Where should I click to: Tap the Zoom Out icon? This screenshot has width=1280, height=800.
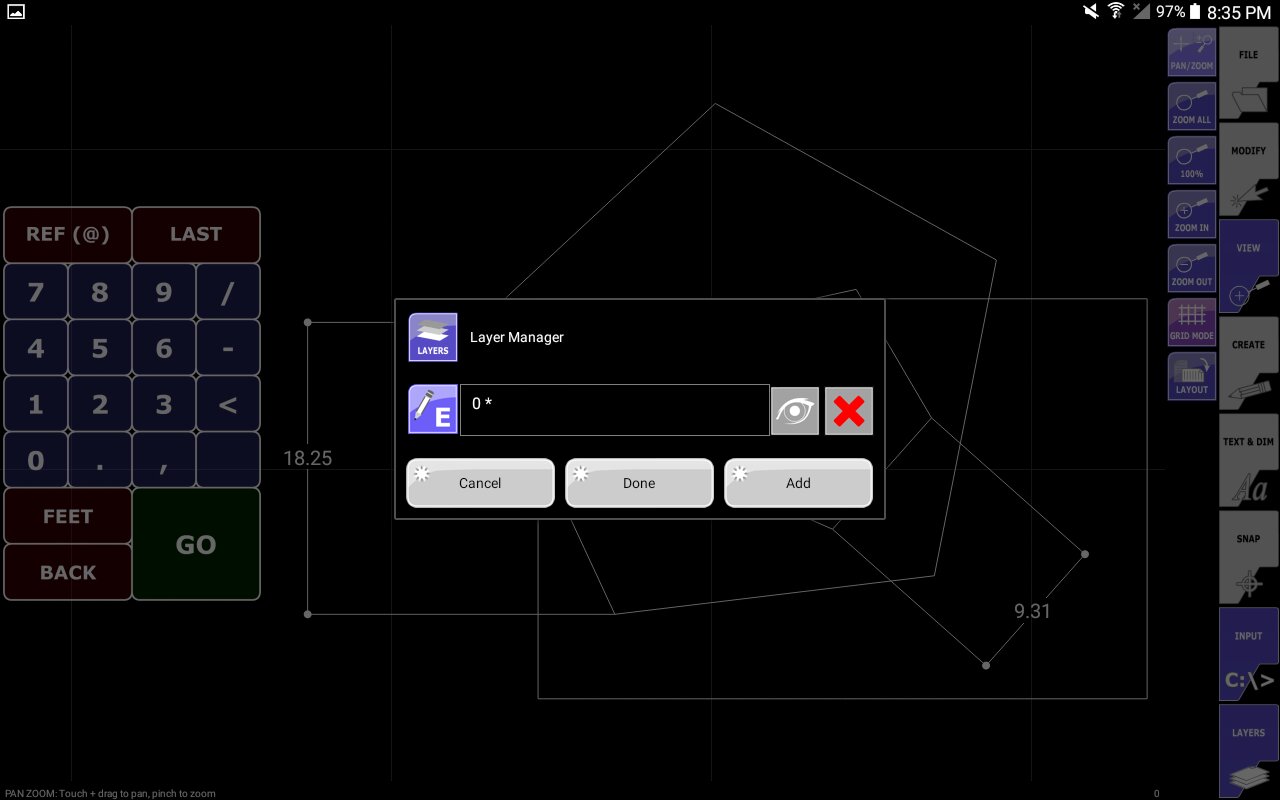point(1192,267)
